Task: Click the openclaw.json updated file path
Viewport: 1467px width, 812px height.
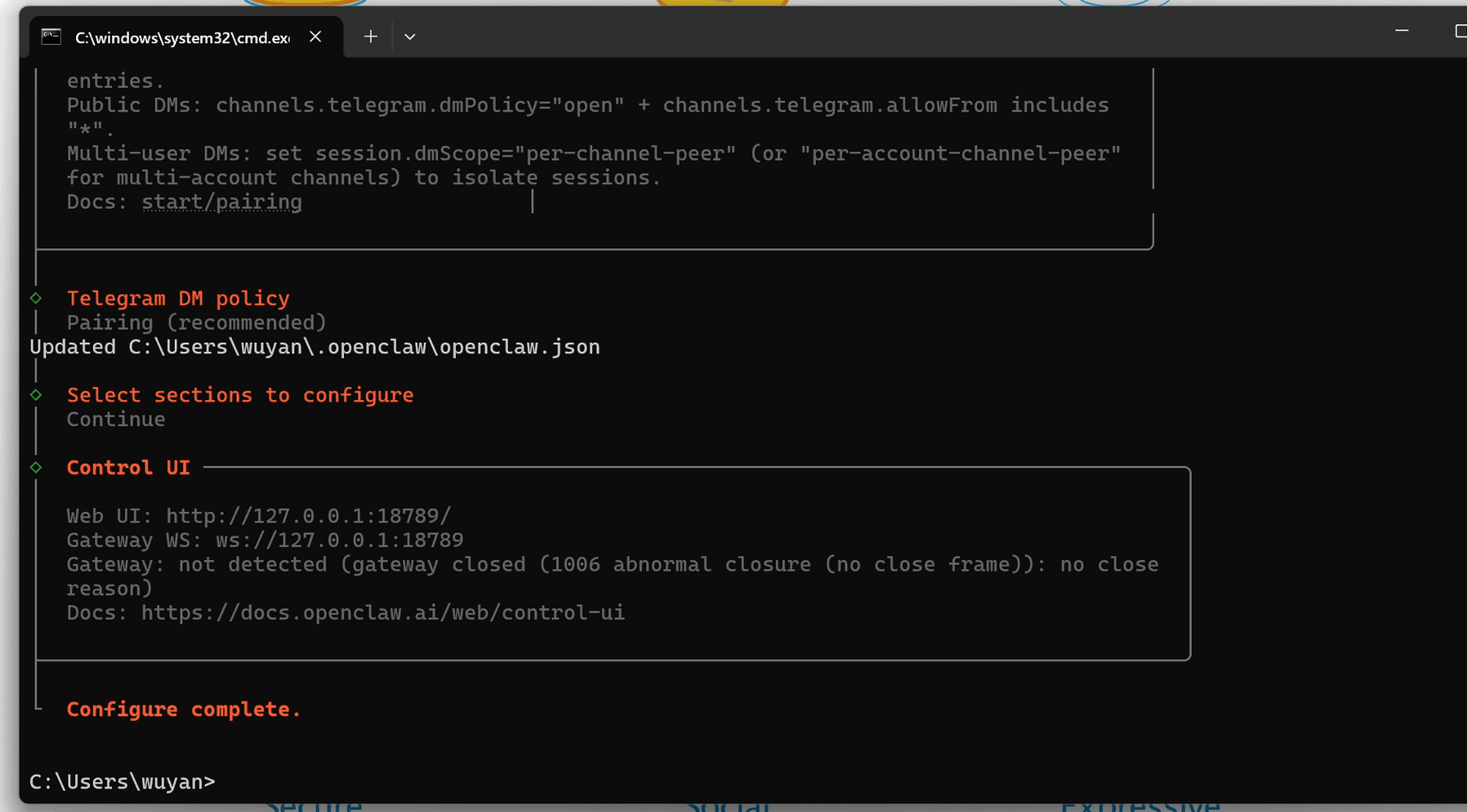Action: click(x=364, y=347)
